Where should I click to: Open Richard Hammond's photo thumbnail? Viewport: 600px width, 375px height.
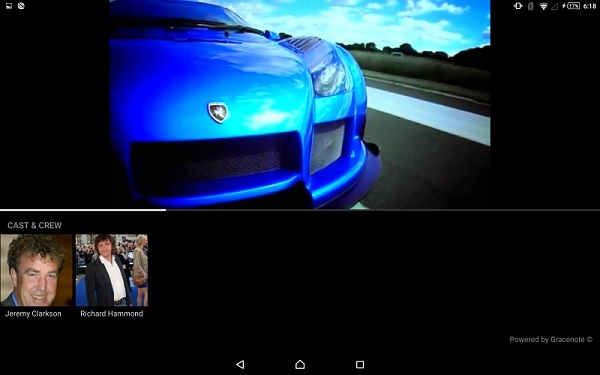tap(112, 270)
